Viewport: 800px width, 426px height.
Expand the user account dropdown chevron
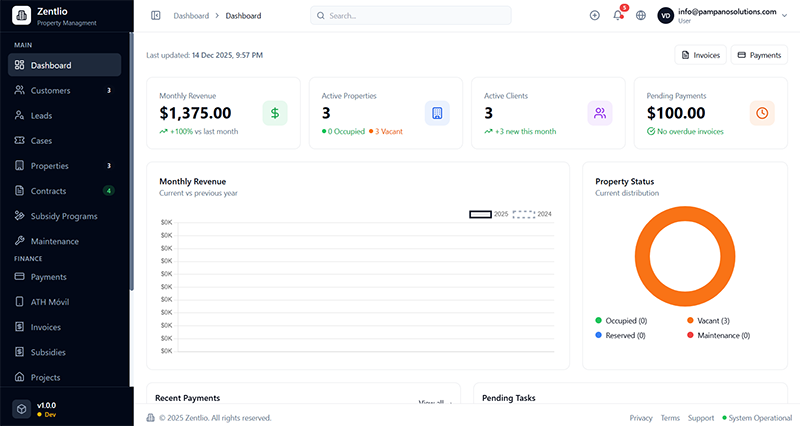784,16
